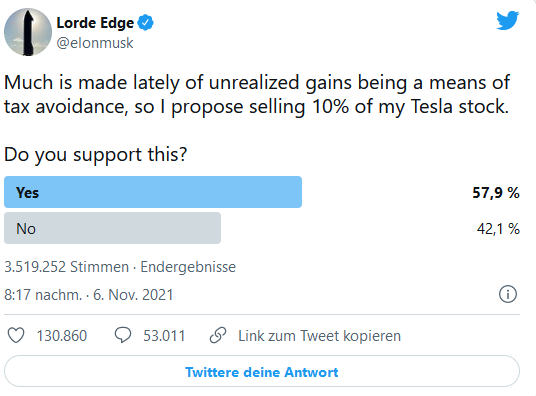Screen dimensions: 536x396
Task: Like the tweet with heart icon
Action: (16, 335)
